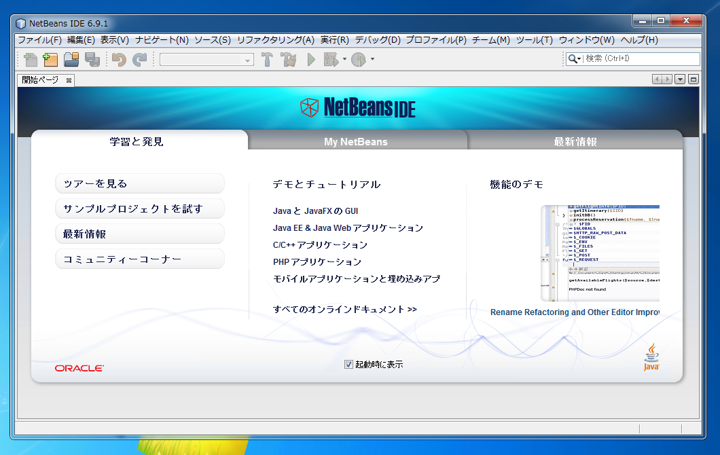Click the New File toolbar icon

pos(31,59)
